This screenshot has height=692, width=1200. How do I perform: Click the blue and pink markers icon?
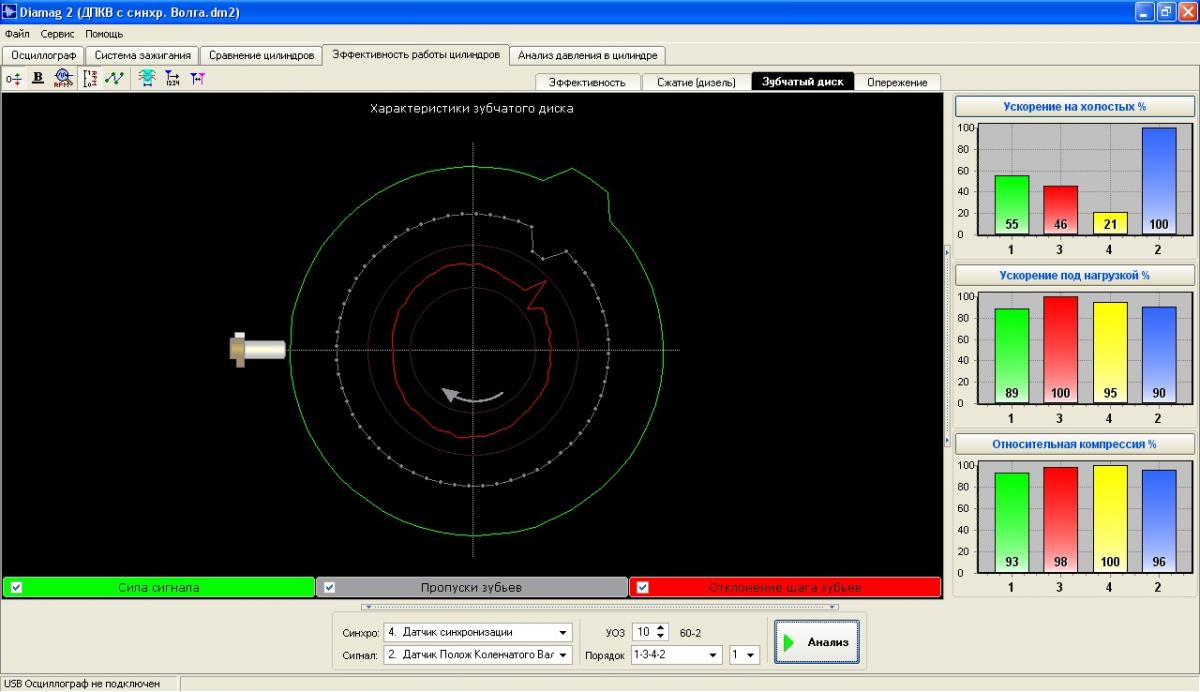pyautogui.click(x=197, y=77)
